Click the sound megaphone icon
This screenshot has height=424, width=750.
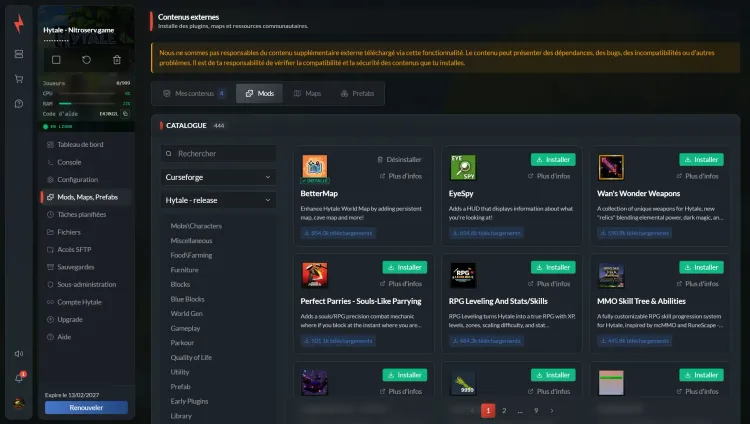(x=19, y=354)
